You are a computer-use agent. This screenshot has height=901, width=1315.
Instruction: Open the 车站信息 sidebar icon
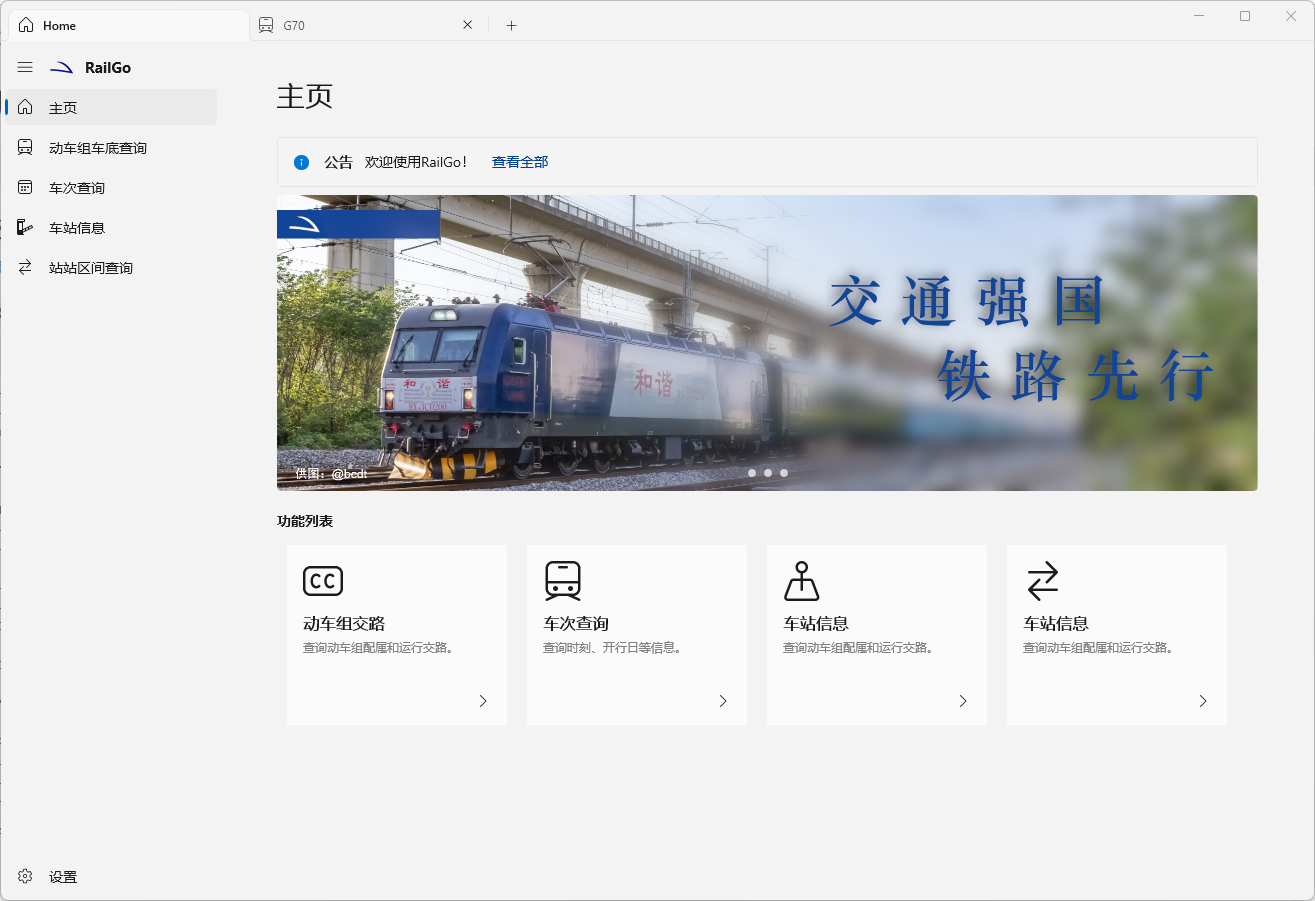[x=25, y=227]
